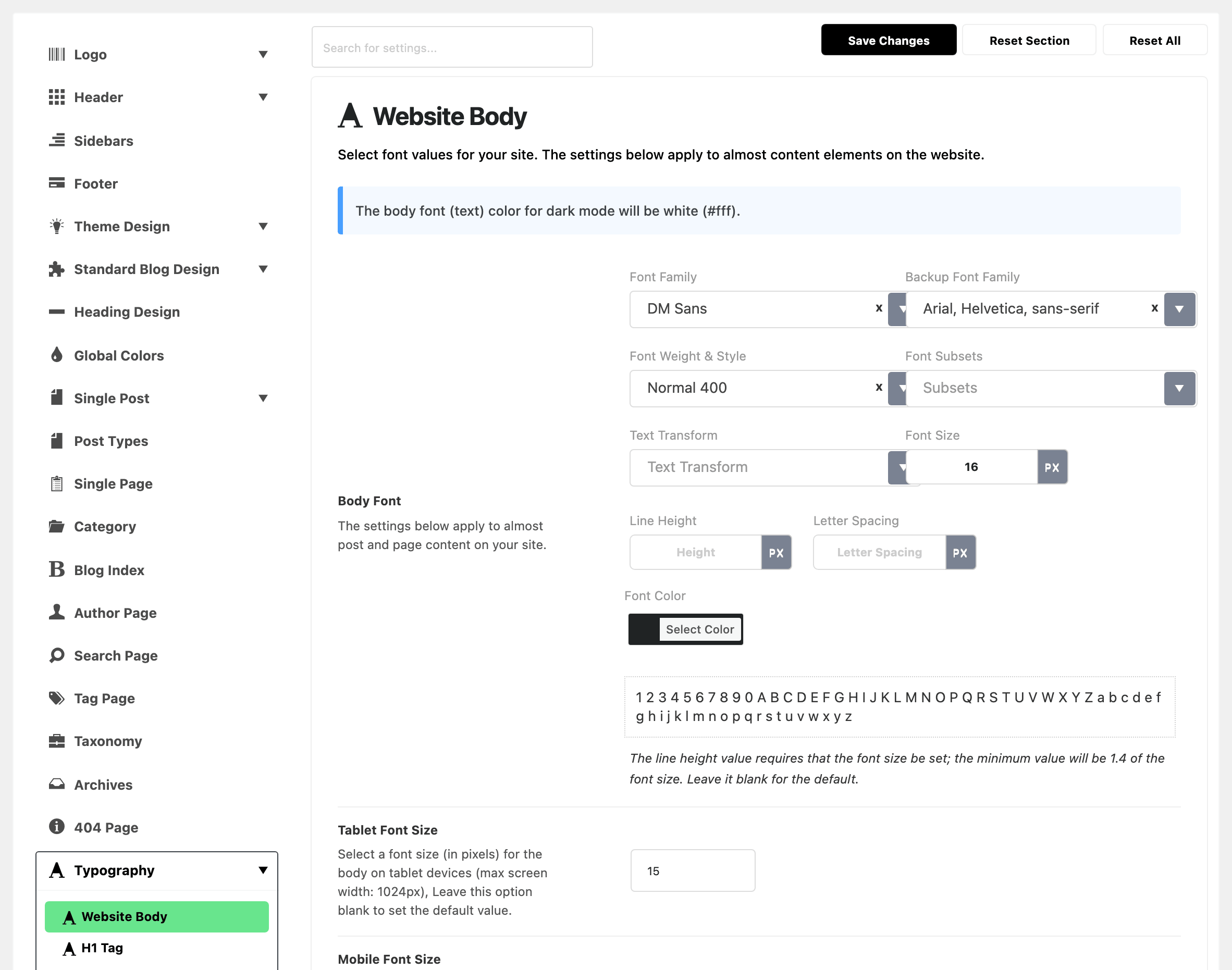Click the Blog Index B icon

coord(57,569)
